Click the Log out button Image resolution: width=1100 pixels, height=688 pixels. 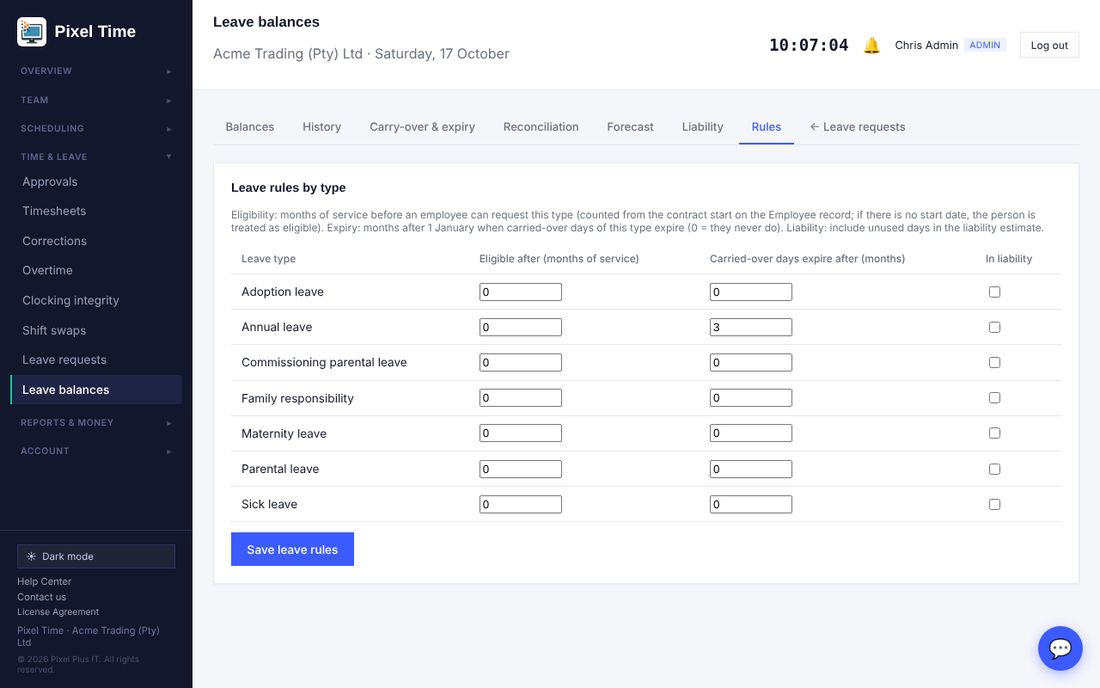pyautogui.click(x=1049, y=45)
